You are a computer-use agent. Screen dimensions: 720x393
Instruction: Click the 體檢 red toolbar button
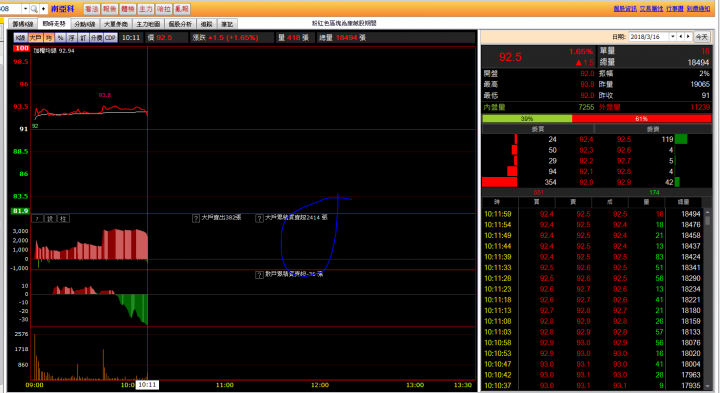127,9
